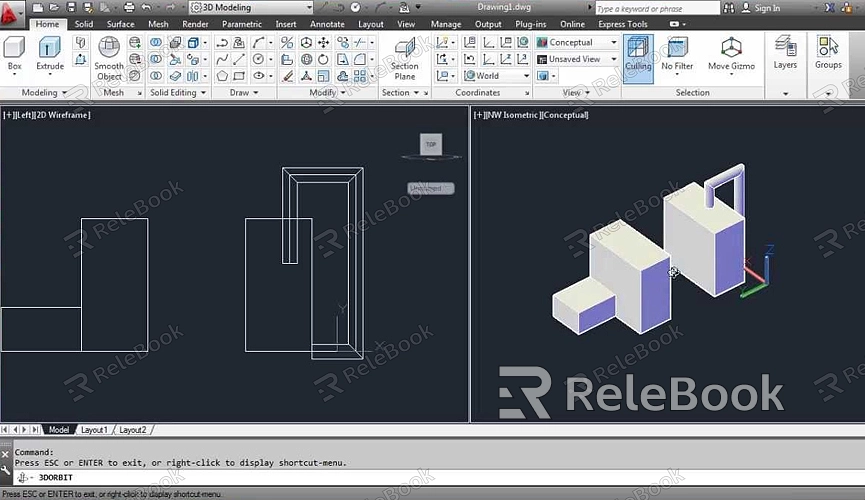Switch to the Solid ribbon tab
This screenshot has height=500, width=865.
(84, 24)
